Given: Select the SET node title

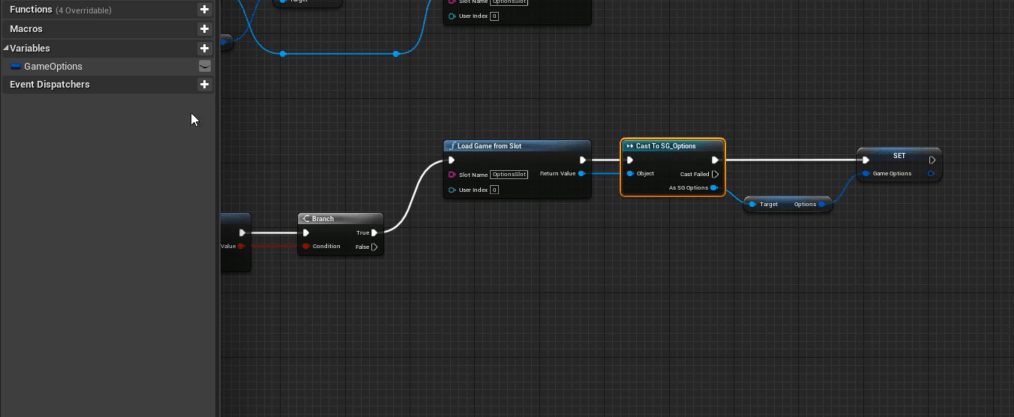Looking at the screenshot, I should point(899,156).
